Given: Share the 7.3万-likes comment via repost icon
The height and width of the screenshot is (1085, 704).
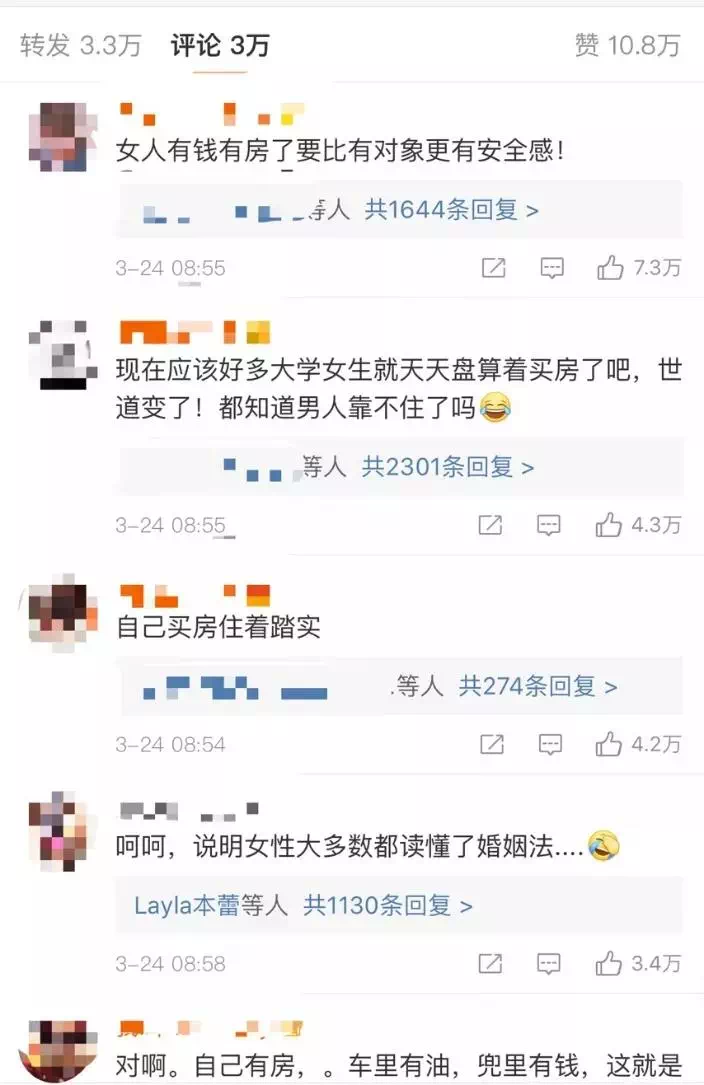Looking at the screenshot, I should (494, 268).
